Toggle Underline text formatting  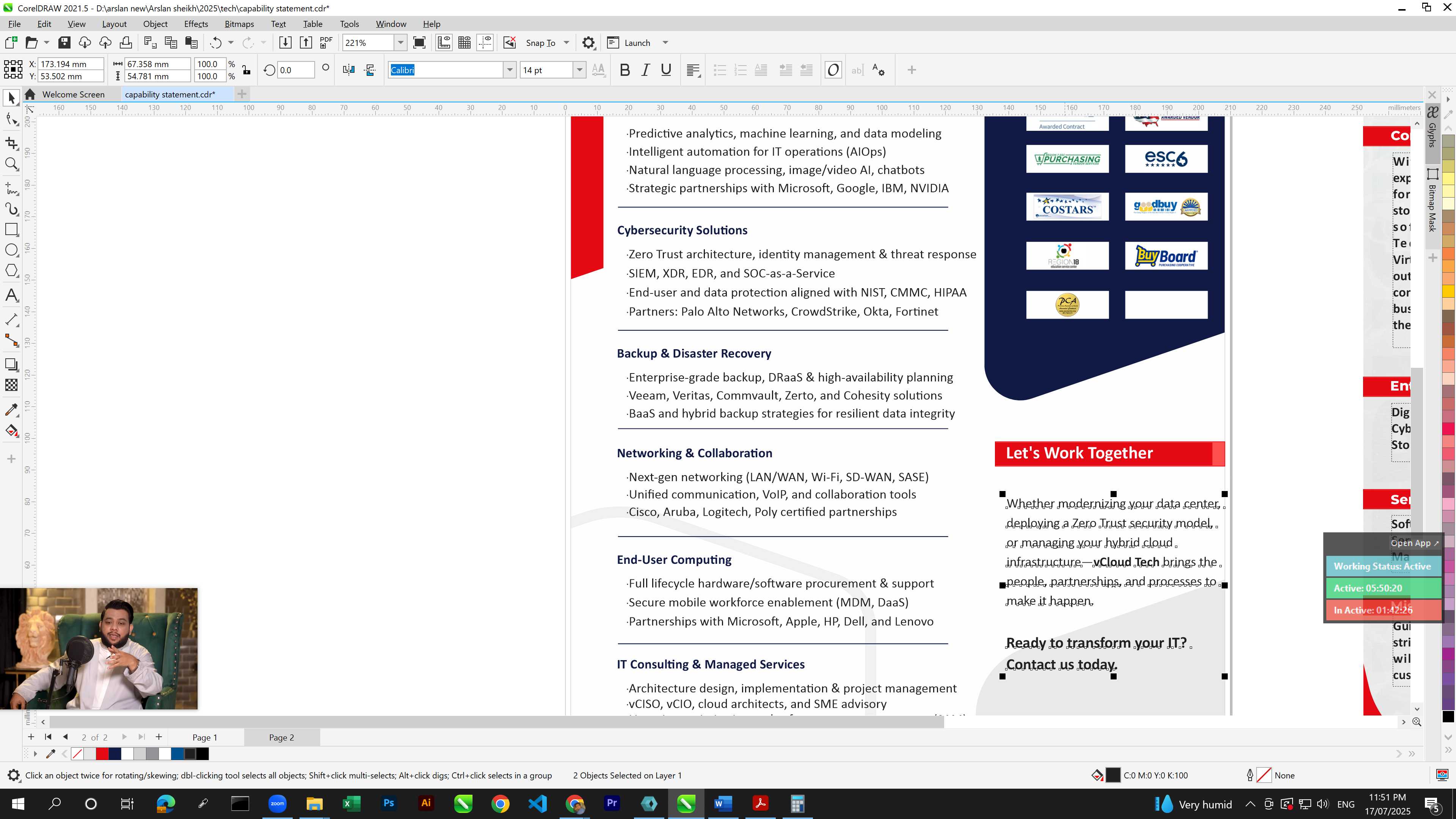[x=667, y=70]
